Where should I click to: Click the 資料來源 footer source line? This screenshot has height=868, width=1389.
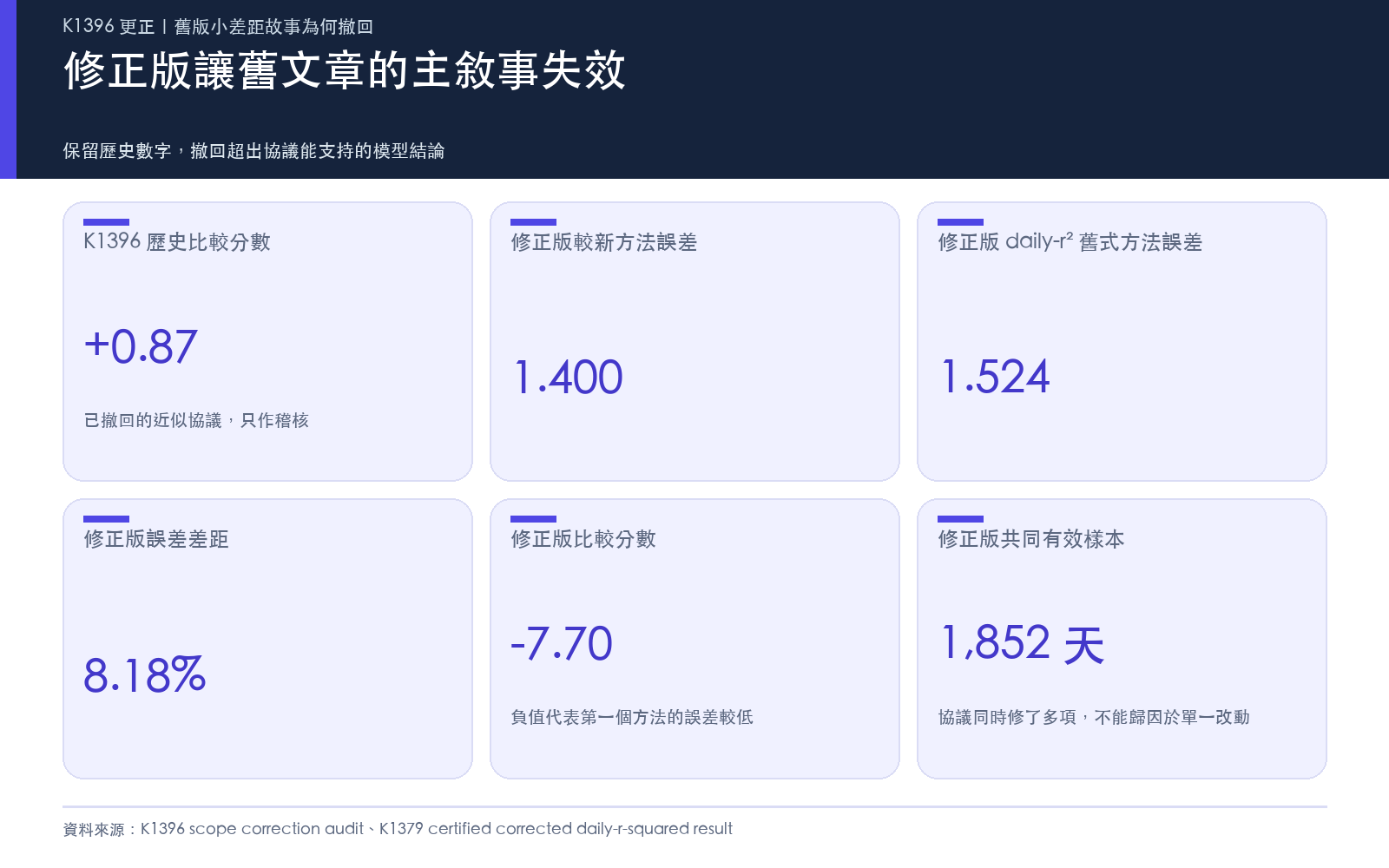398,829
